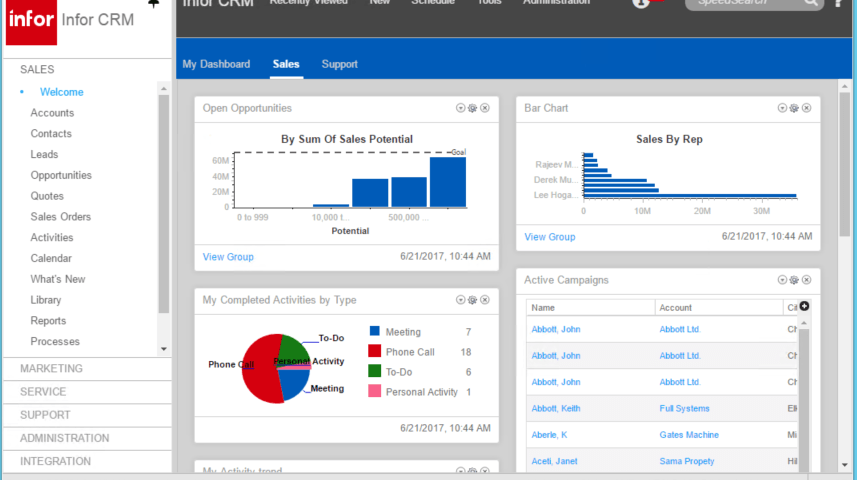Pin the navigation panel with pushpin icon
Screen dimensions: 857x480
(154, 3)
